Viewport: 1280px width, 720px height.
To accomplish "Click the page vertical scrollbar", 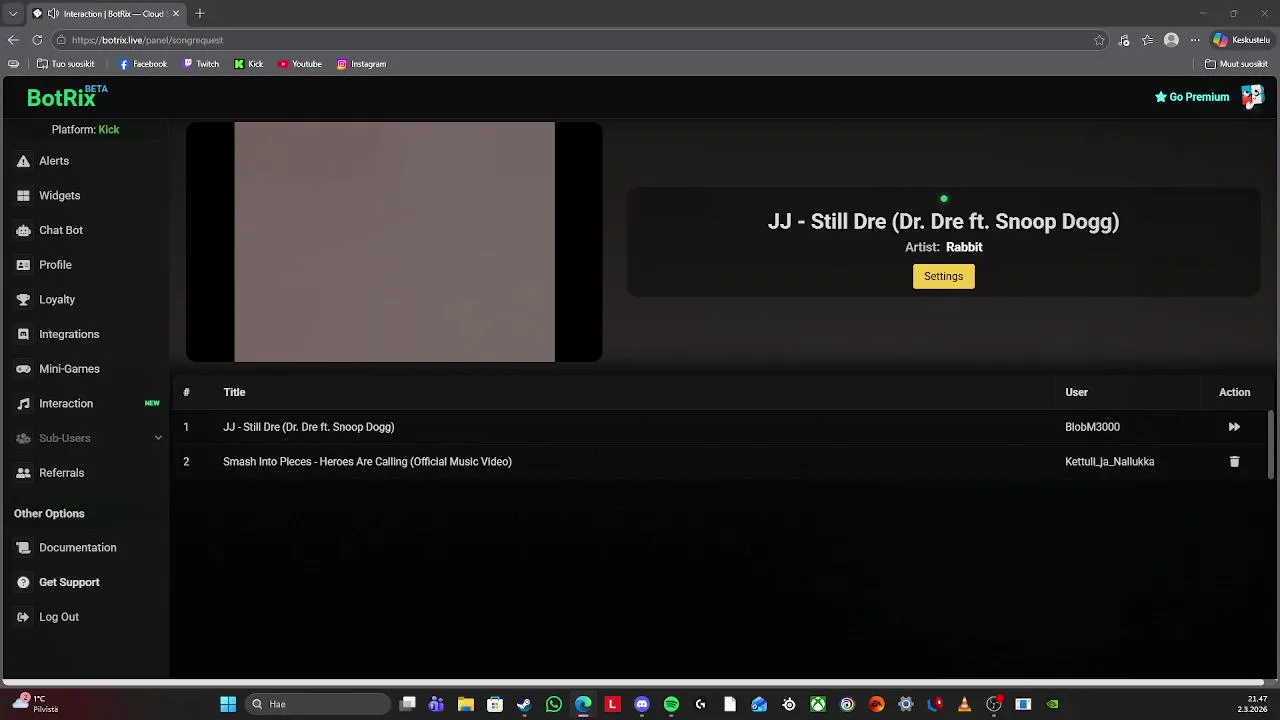I will click(x=1271, y=444).
